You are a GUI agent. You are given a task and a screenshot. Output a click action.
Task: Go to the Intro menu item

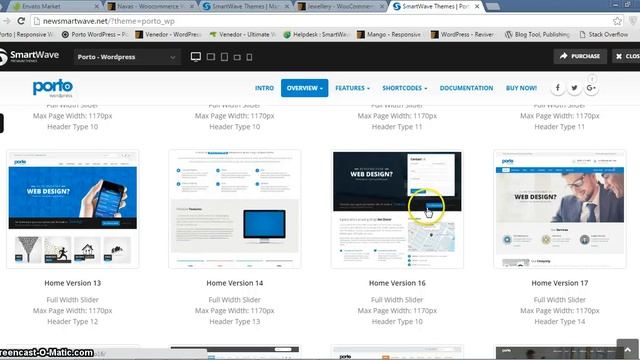pyautogui.click(x=264, y=88)
